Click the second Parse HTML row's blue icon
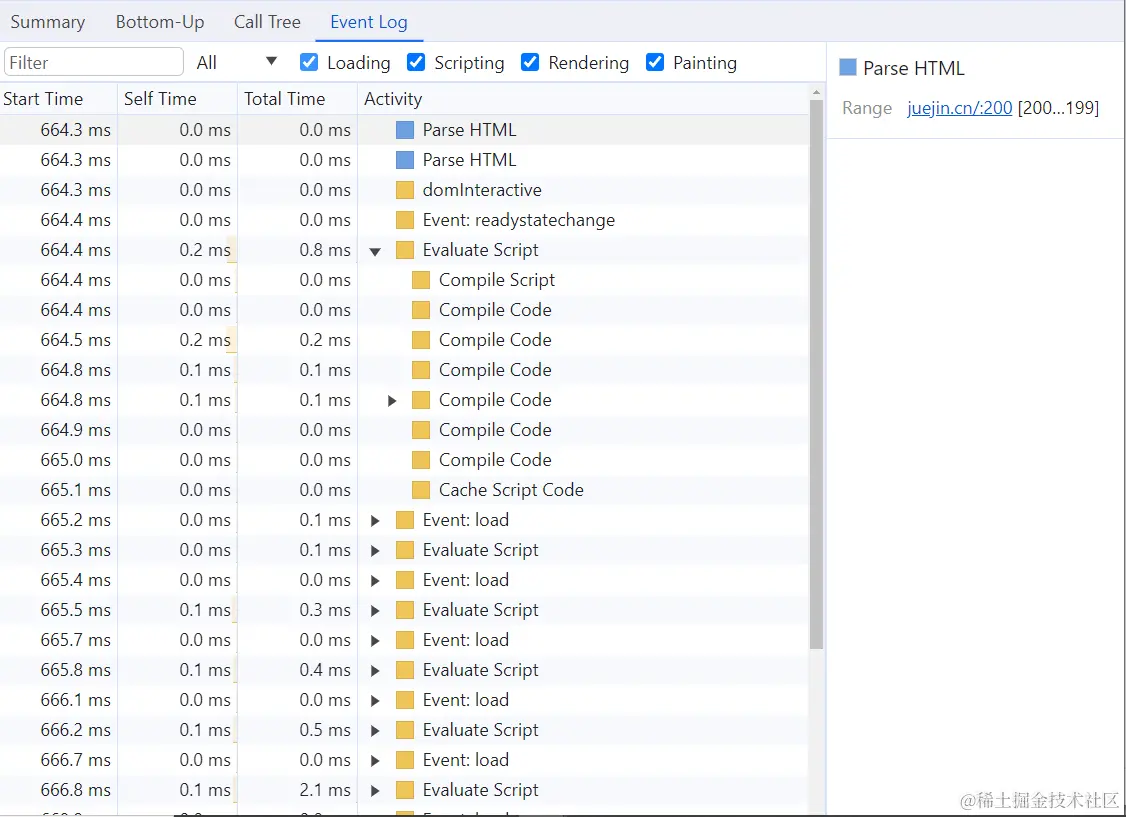The width and height of the screenshot is (1126, 817). pyautogui.click(x=405, y=160)
